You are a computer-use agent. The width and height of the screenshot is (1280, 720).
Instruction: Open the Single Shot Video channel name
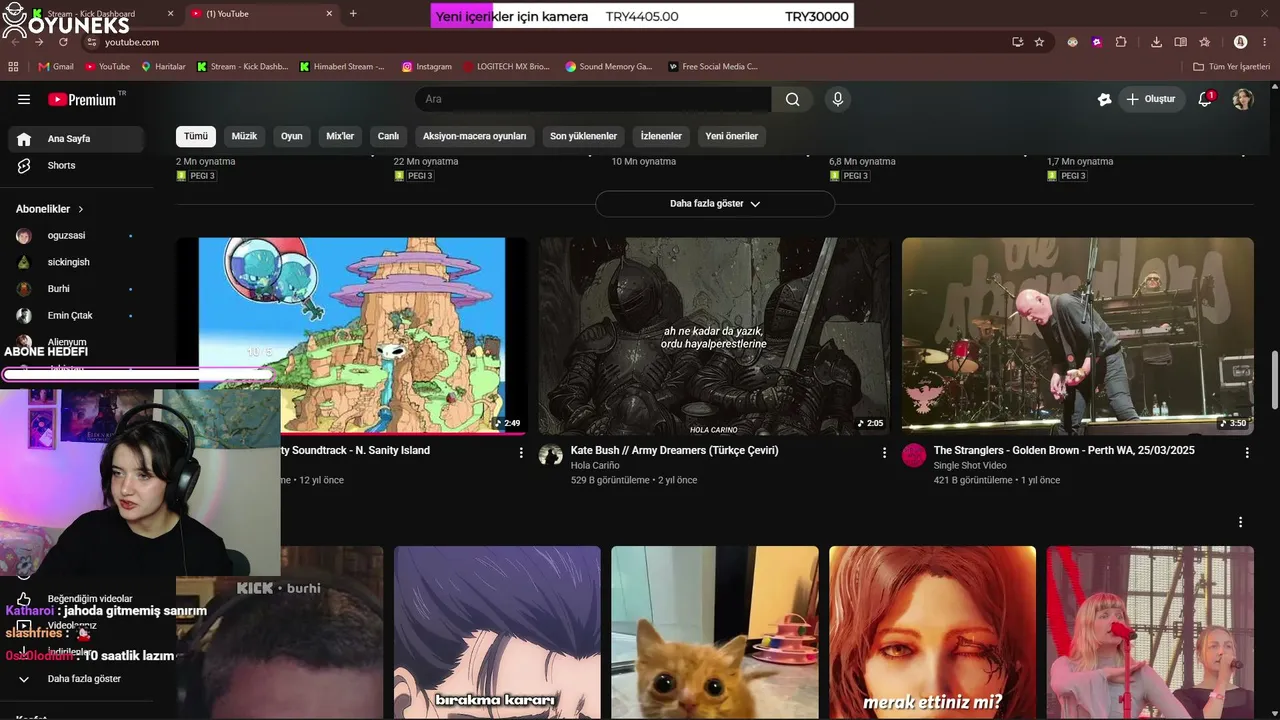point(970,466)
